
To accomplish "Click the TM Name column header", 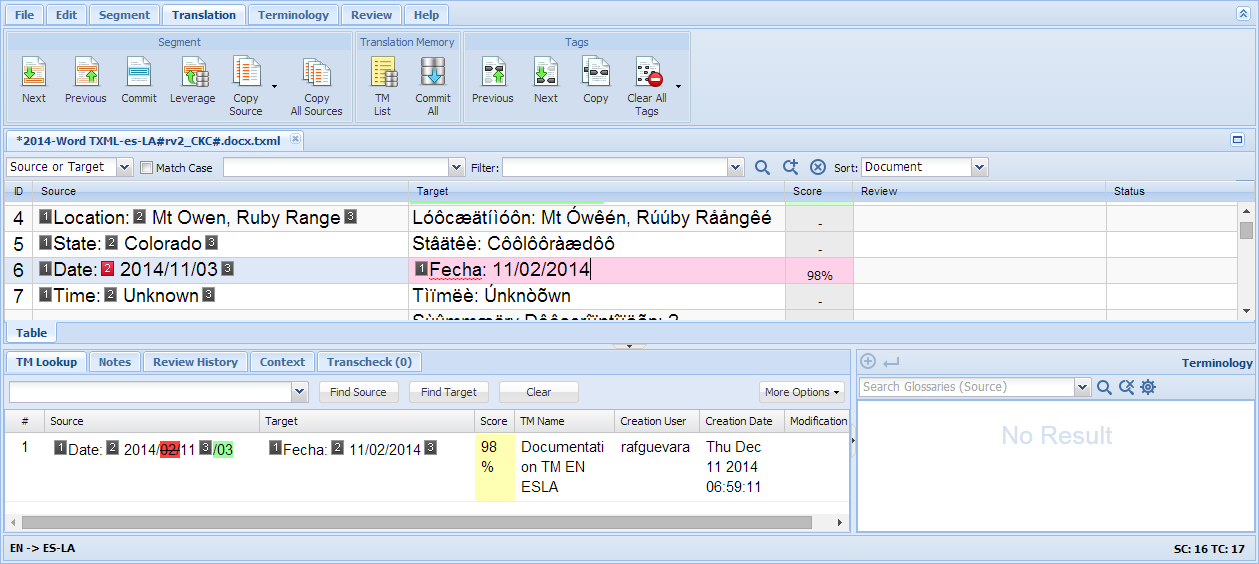I will coord(564,421).
